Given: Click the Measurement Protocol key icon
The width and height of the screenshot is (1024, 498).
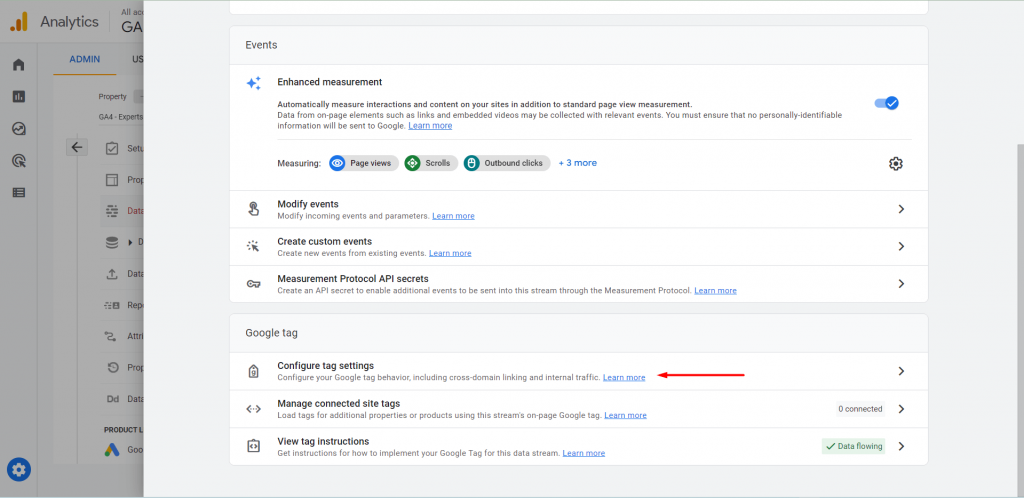Looking at the screenshot, I should click(x=253, y=284).
